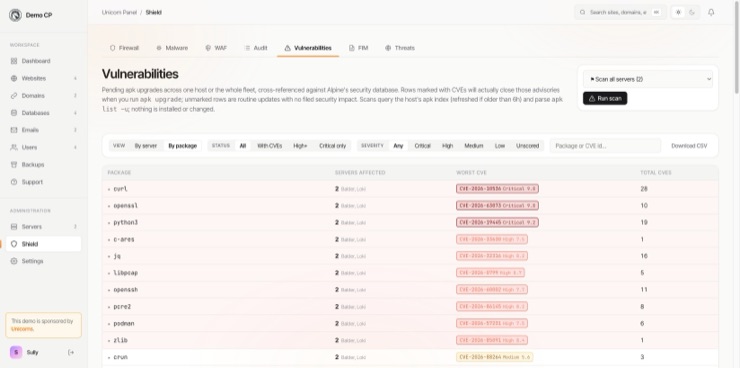The height and width of the screenshot is (368, 740).
Task: Click Download CSV
Action: (x=689, y=146)
